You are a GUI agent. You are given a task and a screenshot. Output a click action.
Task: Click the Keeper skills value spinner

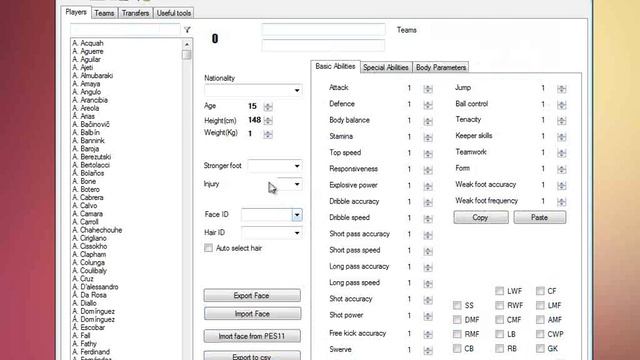(x=562, y=137)
